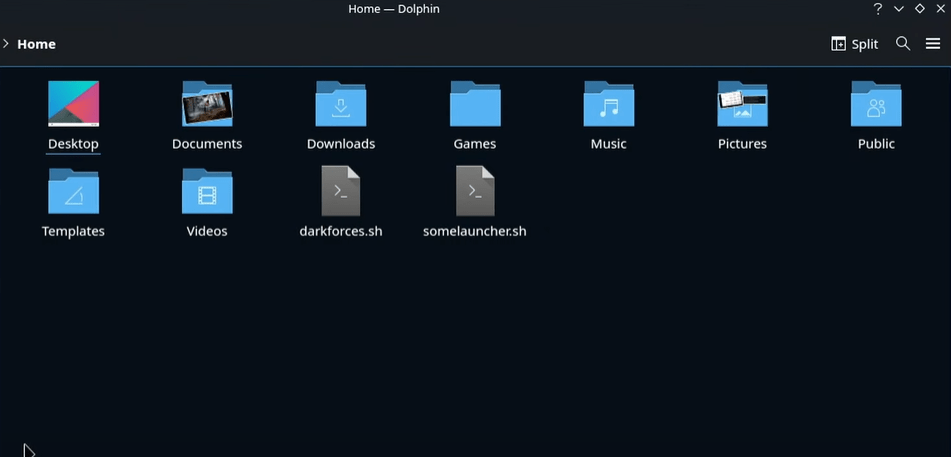Expand the breadcrumb chevron before Home
951x457 pixels.
click(5, 44)
